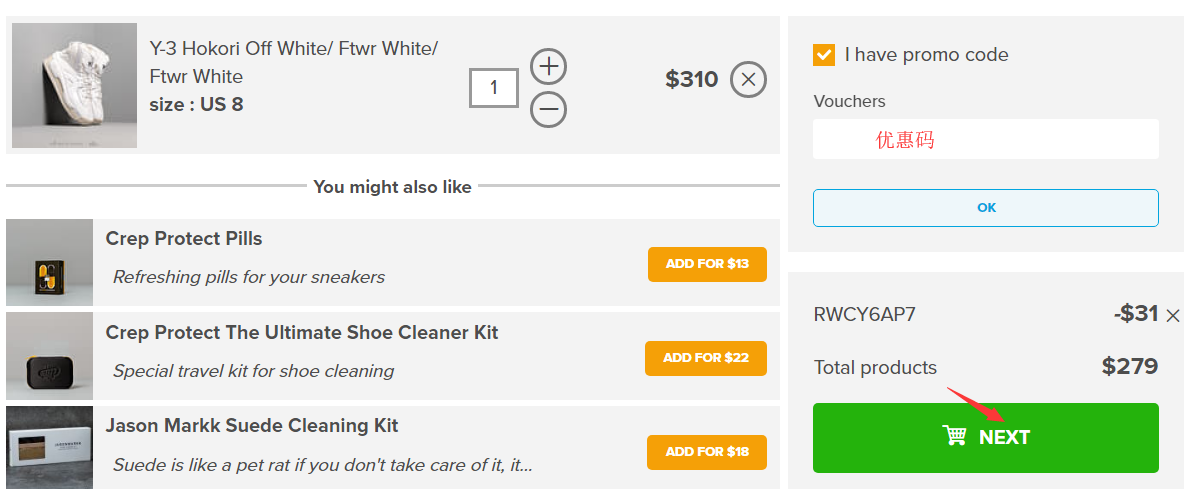1189x489 pixels.
Task: Click the quantity box showing 1
Action: [x=494, y=88]
